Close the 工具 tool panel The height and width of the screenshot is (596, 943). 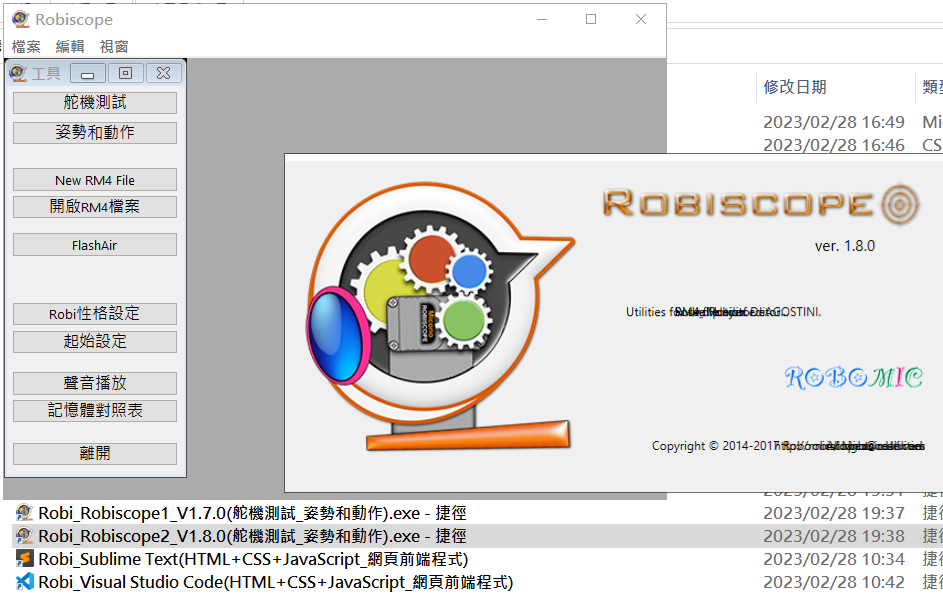click(x=163, y=73)
